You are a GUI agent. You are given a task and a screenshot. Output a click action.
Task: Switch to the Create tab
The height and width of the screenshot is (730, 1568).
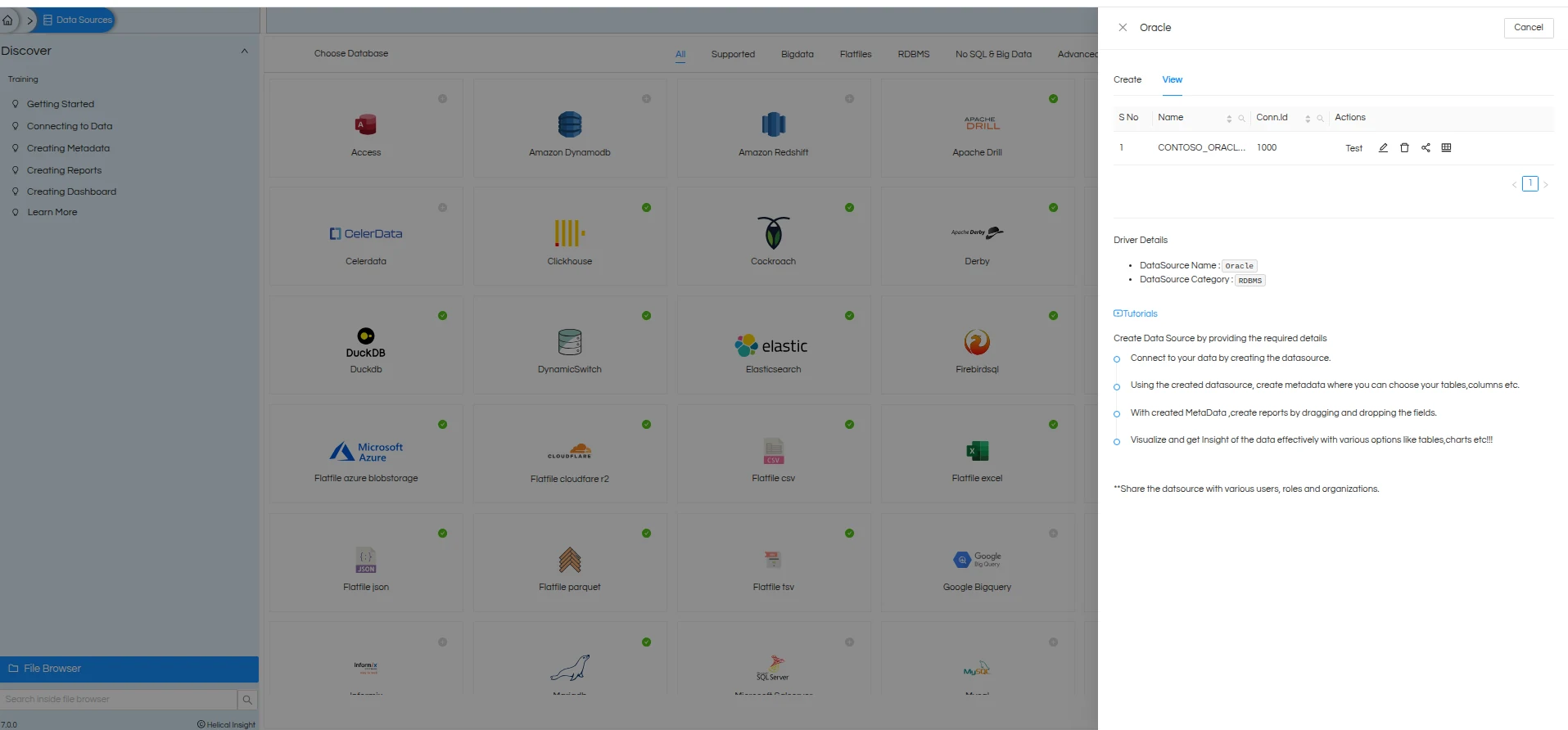click(x=1127, y=79)
